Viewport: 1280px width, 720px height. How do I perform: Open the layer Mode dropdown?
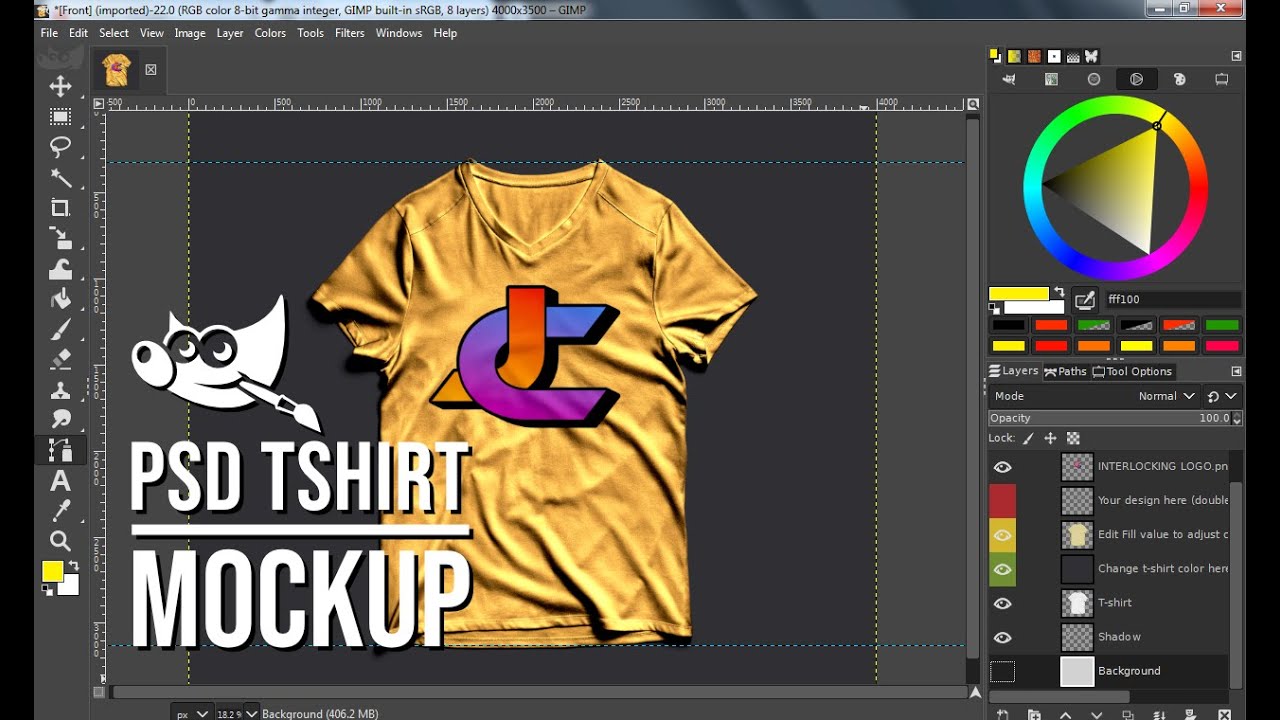click(x=1094, y=396)
